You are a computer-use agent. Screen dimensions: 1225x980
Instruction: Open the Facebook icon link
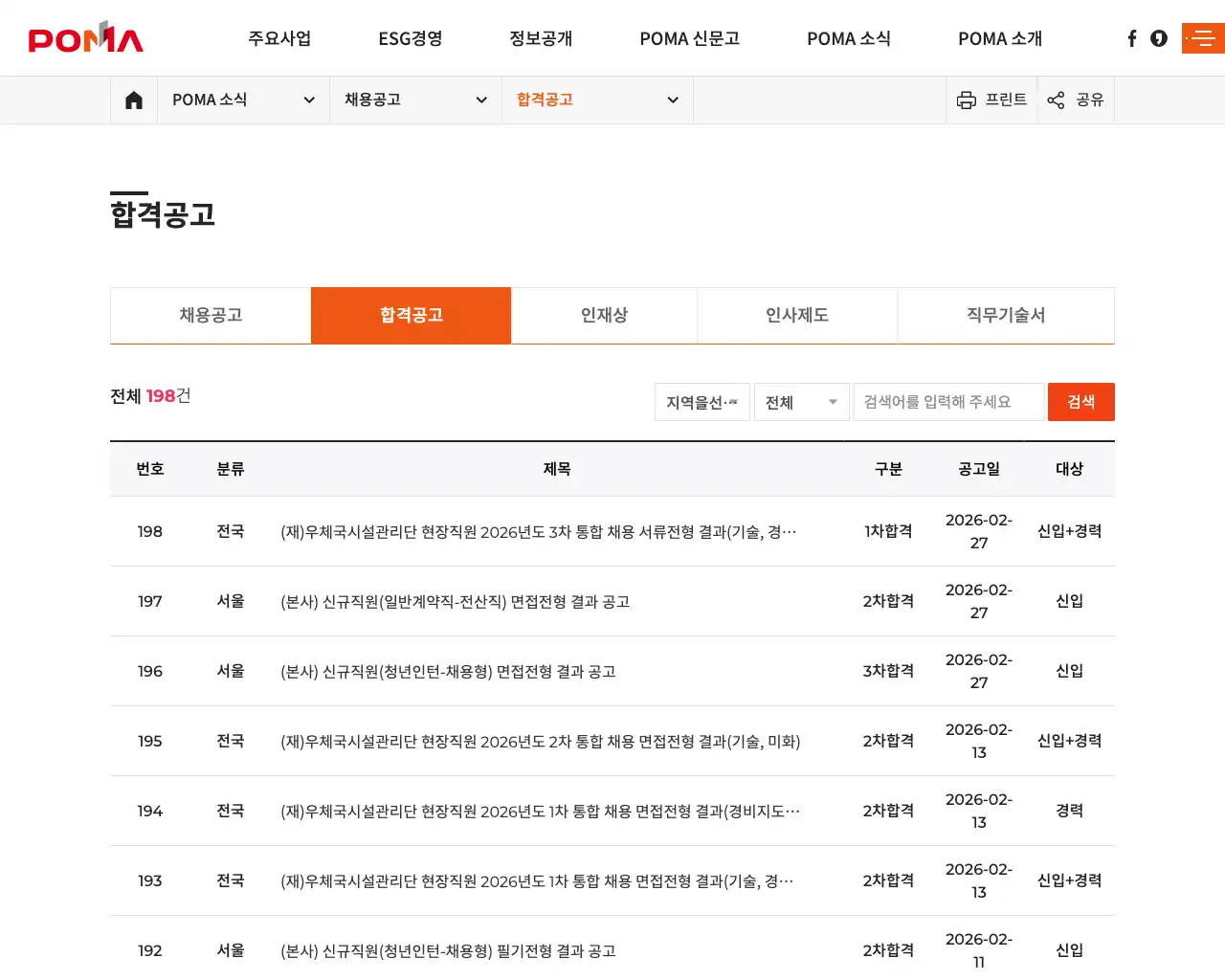pyautogui.click(x=1132, y=38)
